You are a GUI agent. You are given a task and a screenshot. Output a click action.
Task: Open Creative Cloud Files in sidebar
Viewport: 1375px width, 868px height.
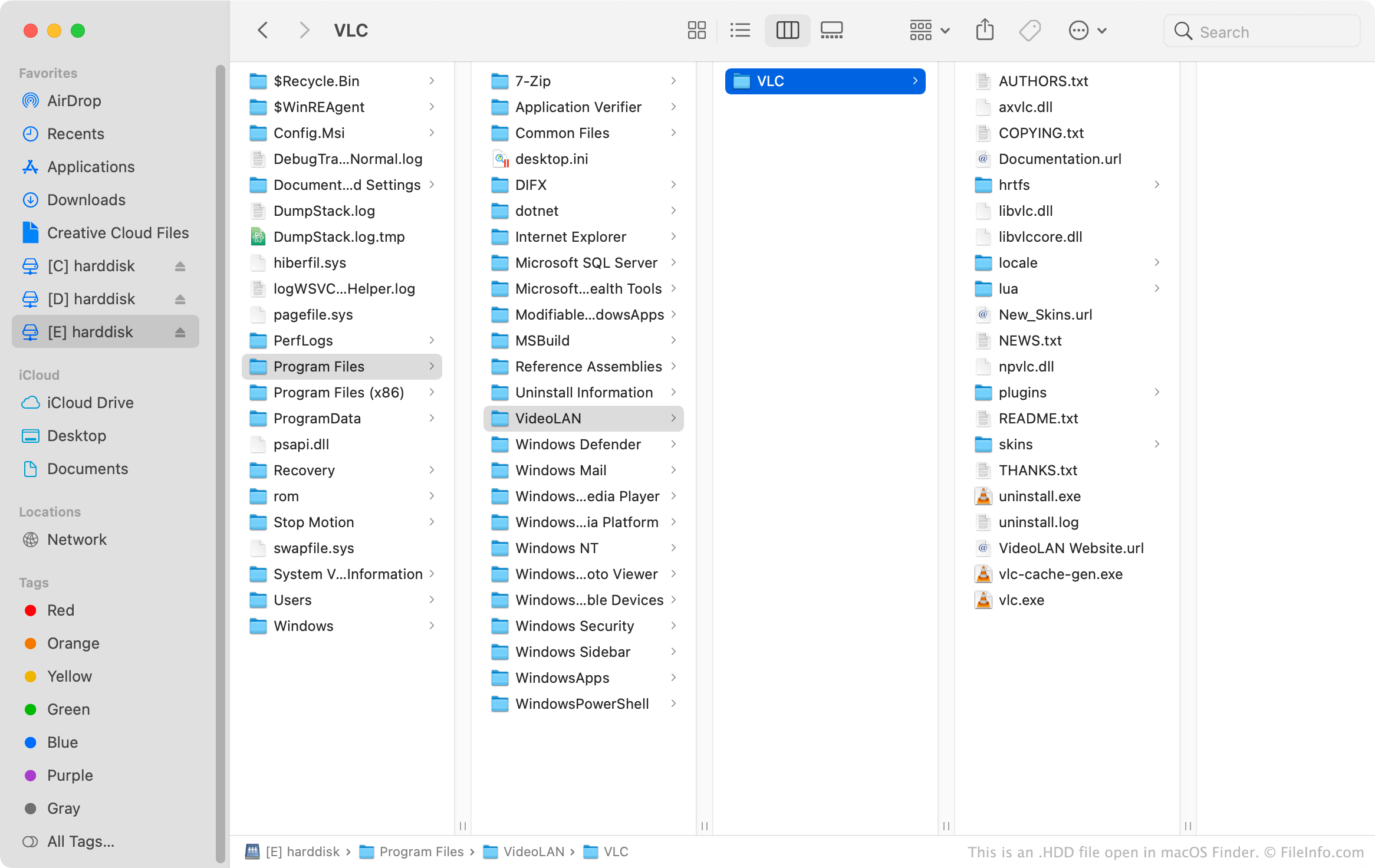(118, 233)
